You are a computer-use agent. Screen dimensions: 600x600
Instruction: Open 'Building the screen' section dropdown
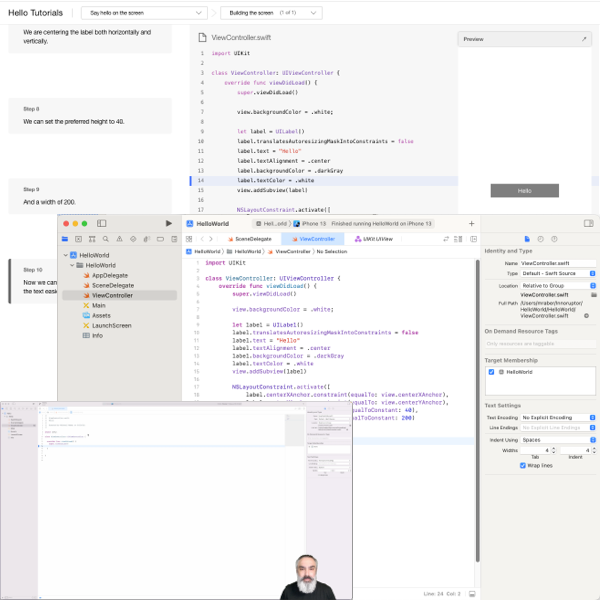(x=271, y=13)
